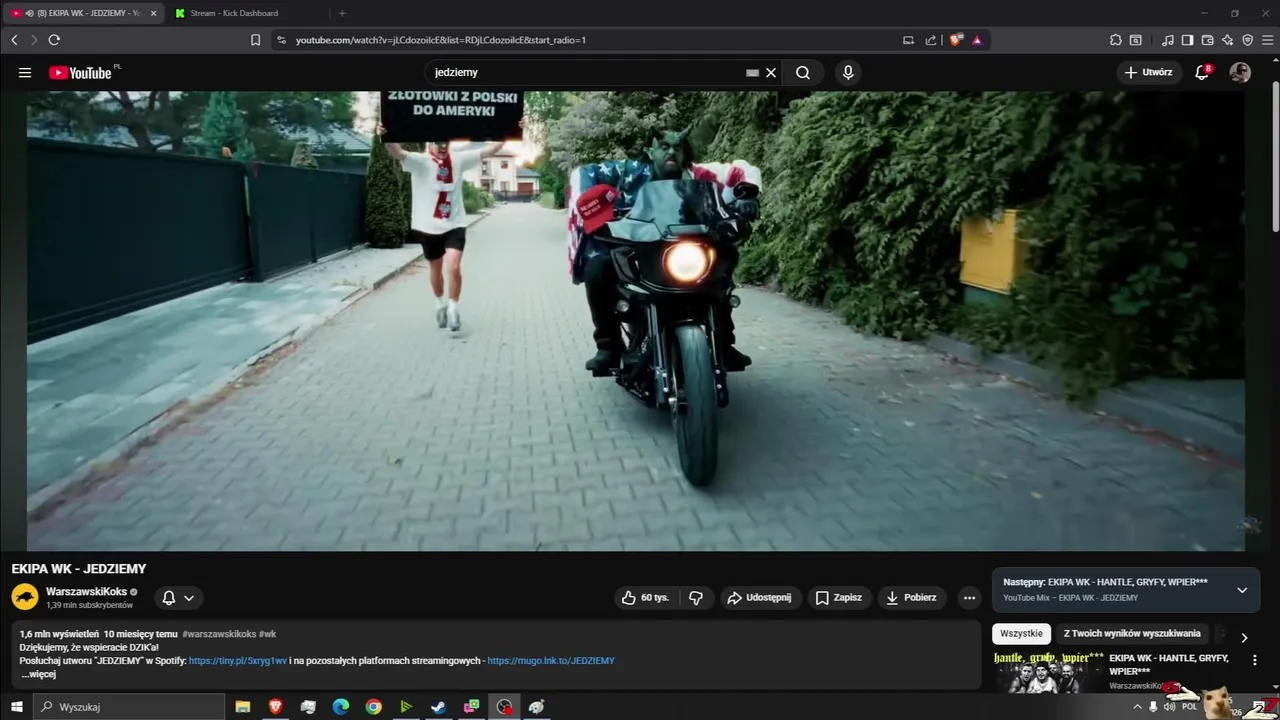Open Brave Rewards triangle icon
Viewport: 1280px width, 720px height.
(977, 40)
